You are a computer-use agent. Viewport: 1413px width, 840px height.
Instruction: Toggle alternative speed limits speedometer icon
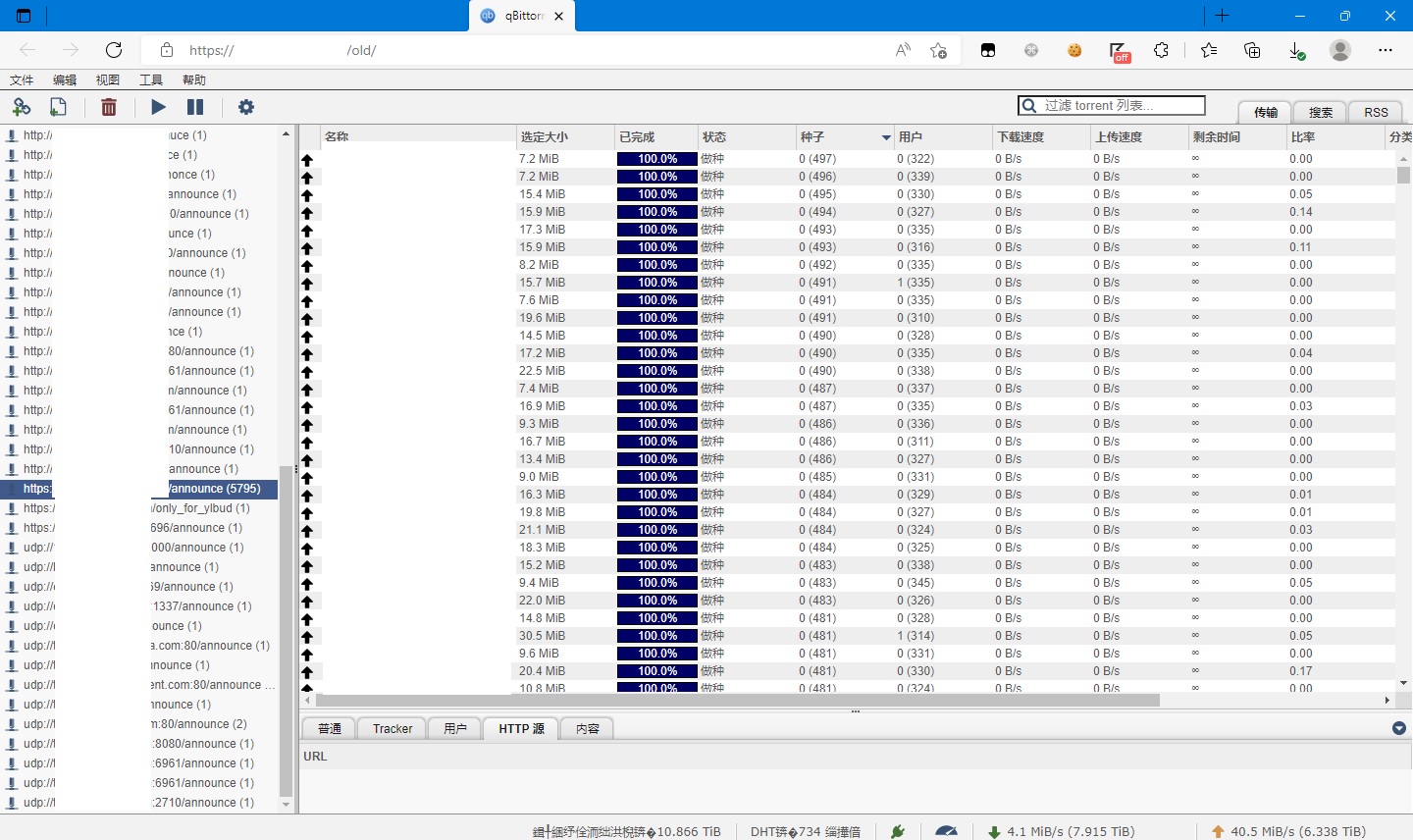point(946,831)
